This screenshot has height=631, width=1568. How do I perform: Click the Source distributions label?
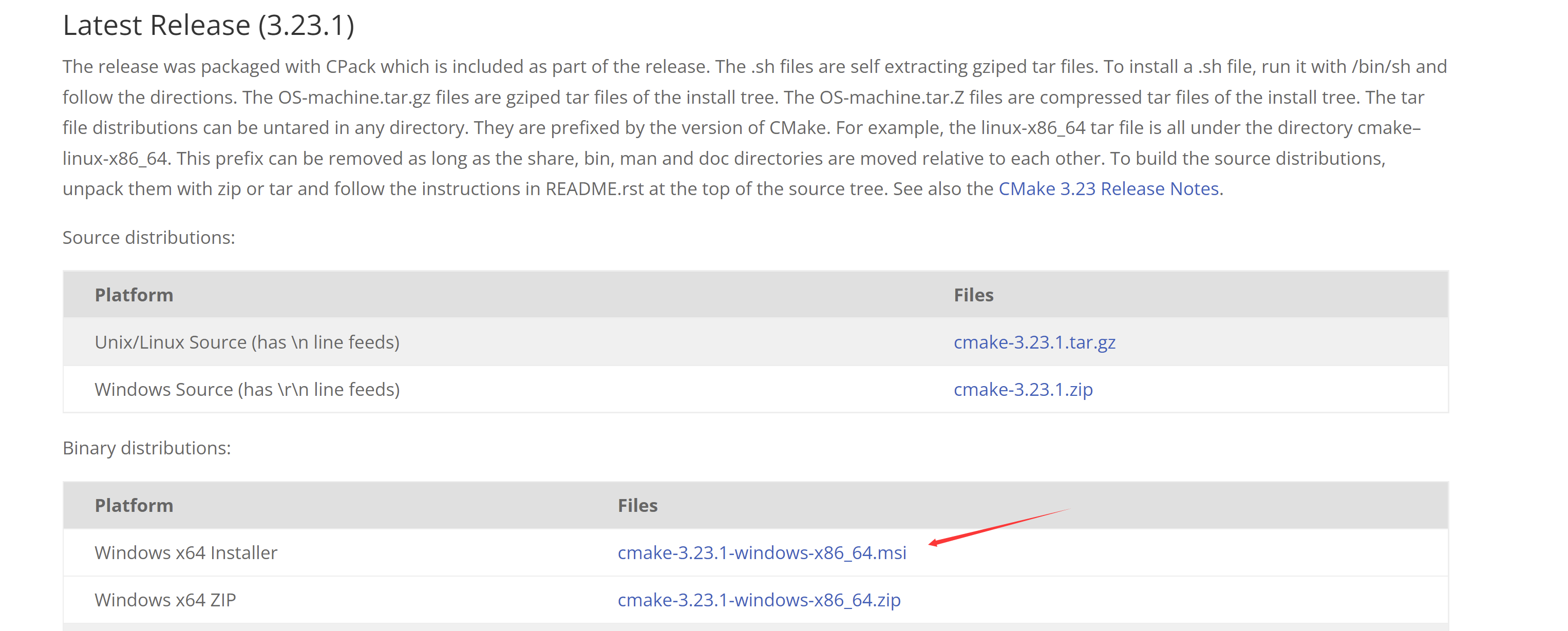[x=148, y=237]
